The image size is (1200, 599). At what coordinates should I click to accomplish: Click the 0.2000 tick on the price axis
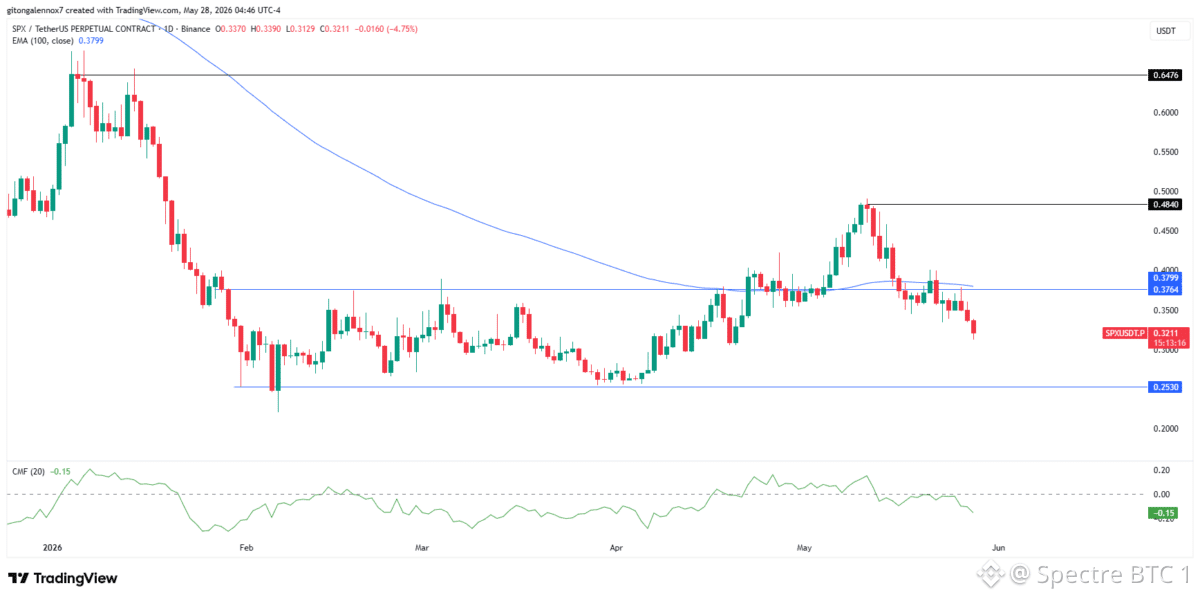1165,428
